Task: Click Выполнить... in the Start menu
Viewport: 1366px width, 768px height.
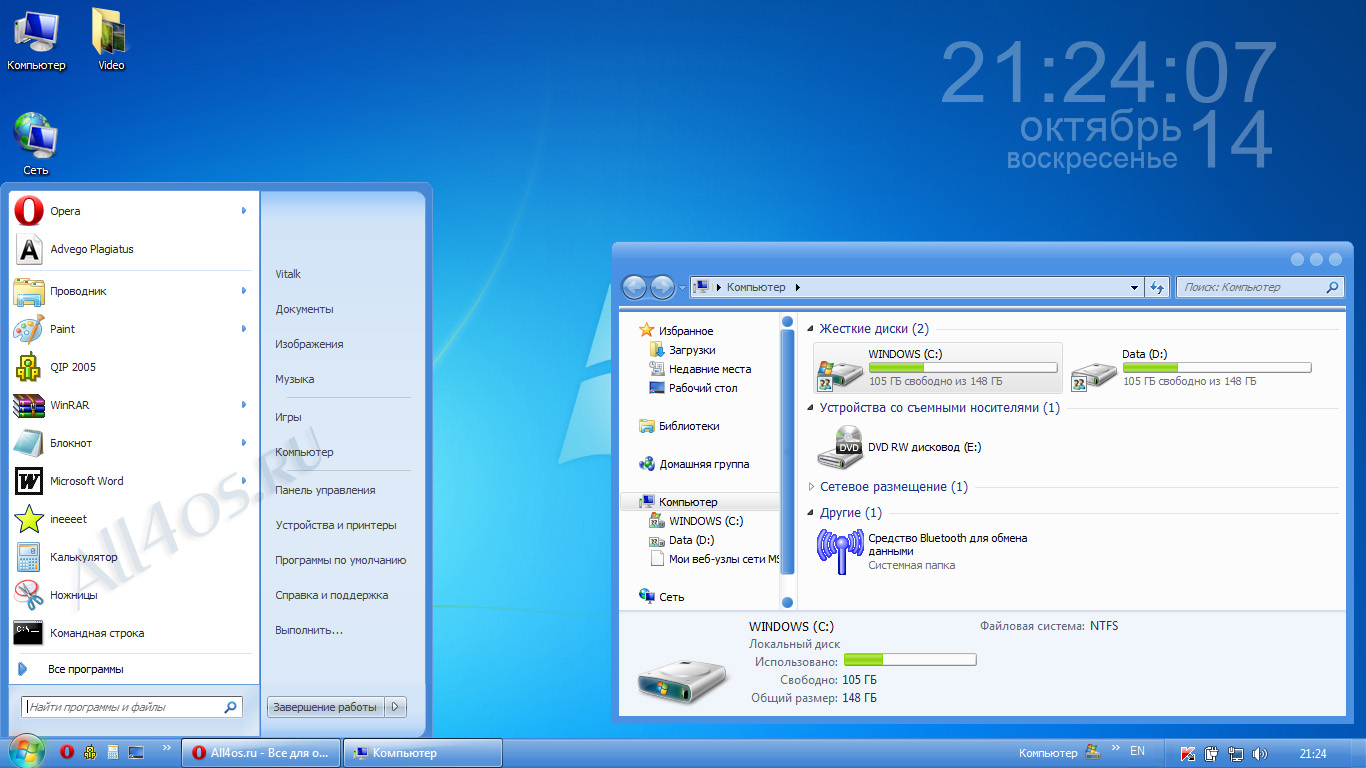Action: (309, 630)
